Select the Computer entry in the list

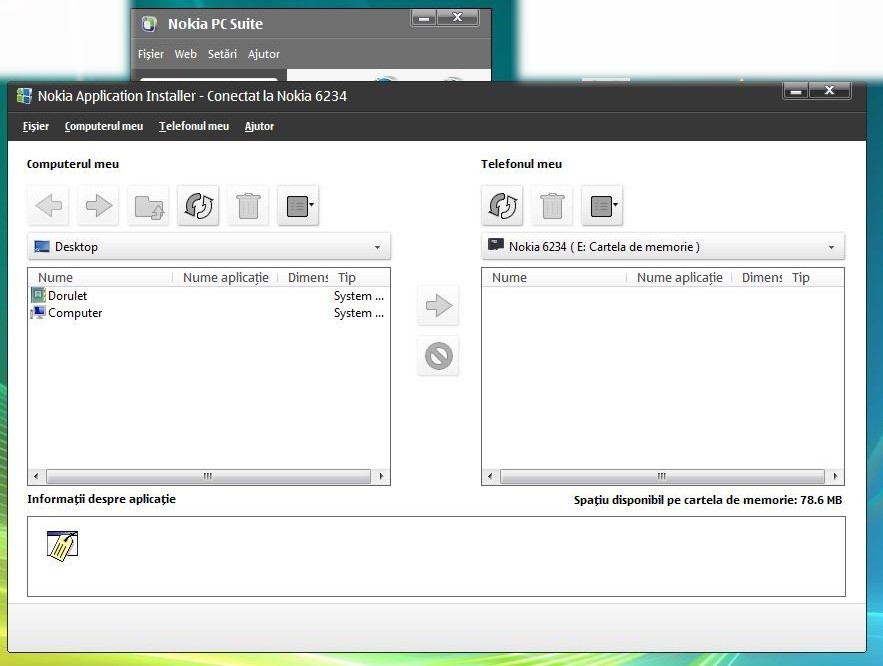point(75,313)
